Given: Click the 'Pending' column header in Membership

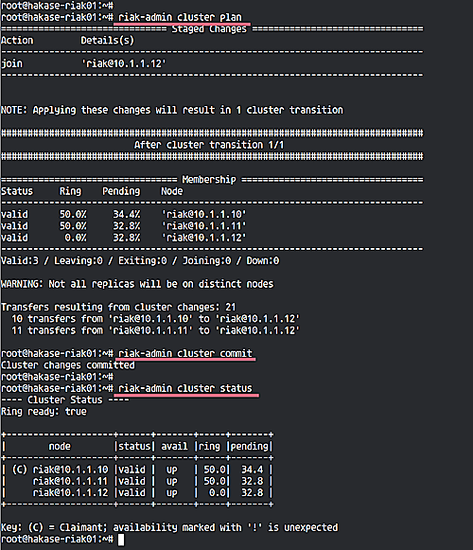Looking at the screenshot, I should (121, 191).
